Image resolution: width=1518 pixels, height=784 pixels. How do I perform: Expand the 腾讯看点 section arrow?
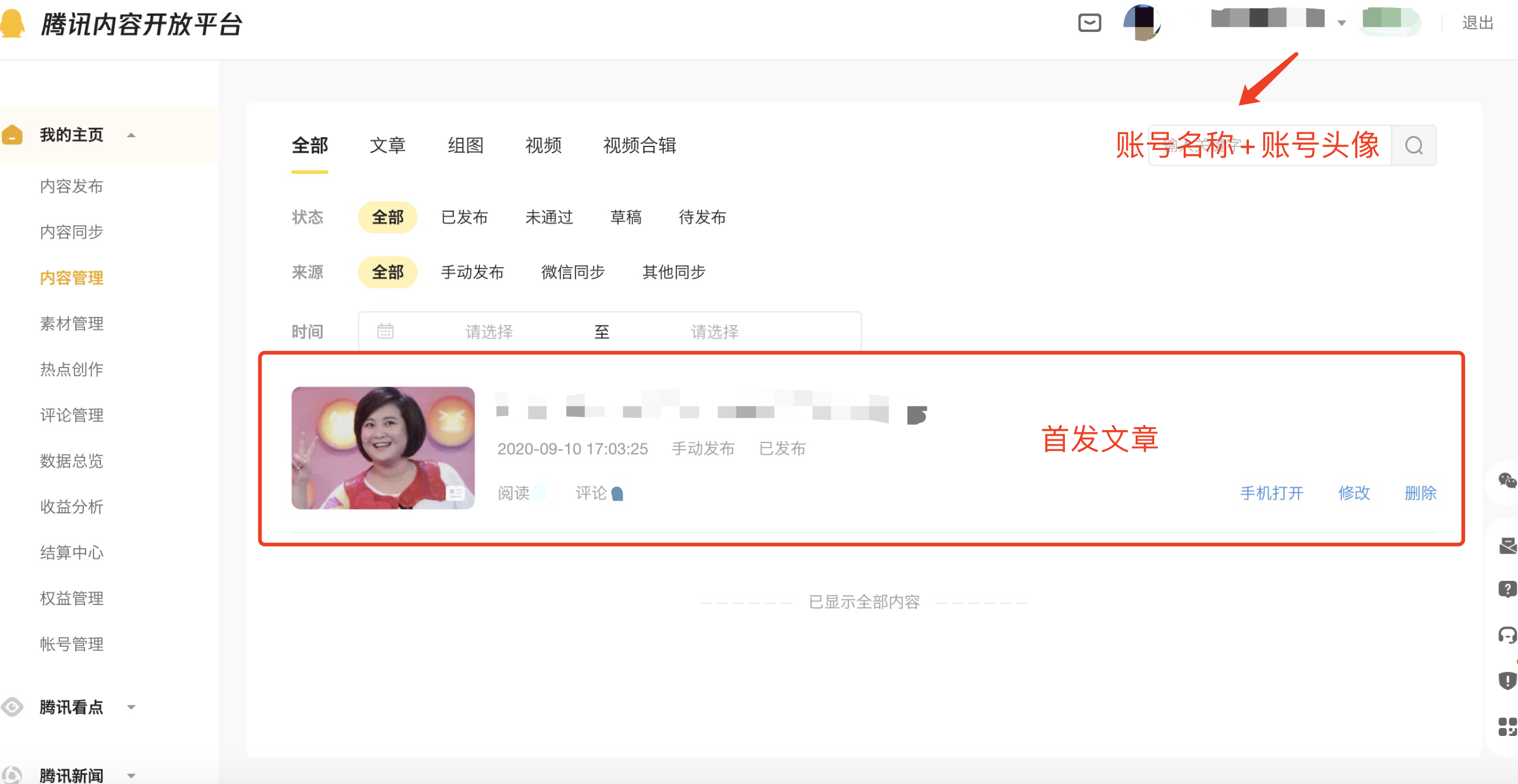tap(131, 708)
